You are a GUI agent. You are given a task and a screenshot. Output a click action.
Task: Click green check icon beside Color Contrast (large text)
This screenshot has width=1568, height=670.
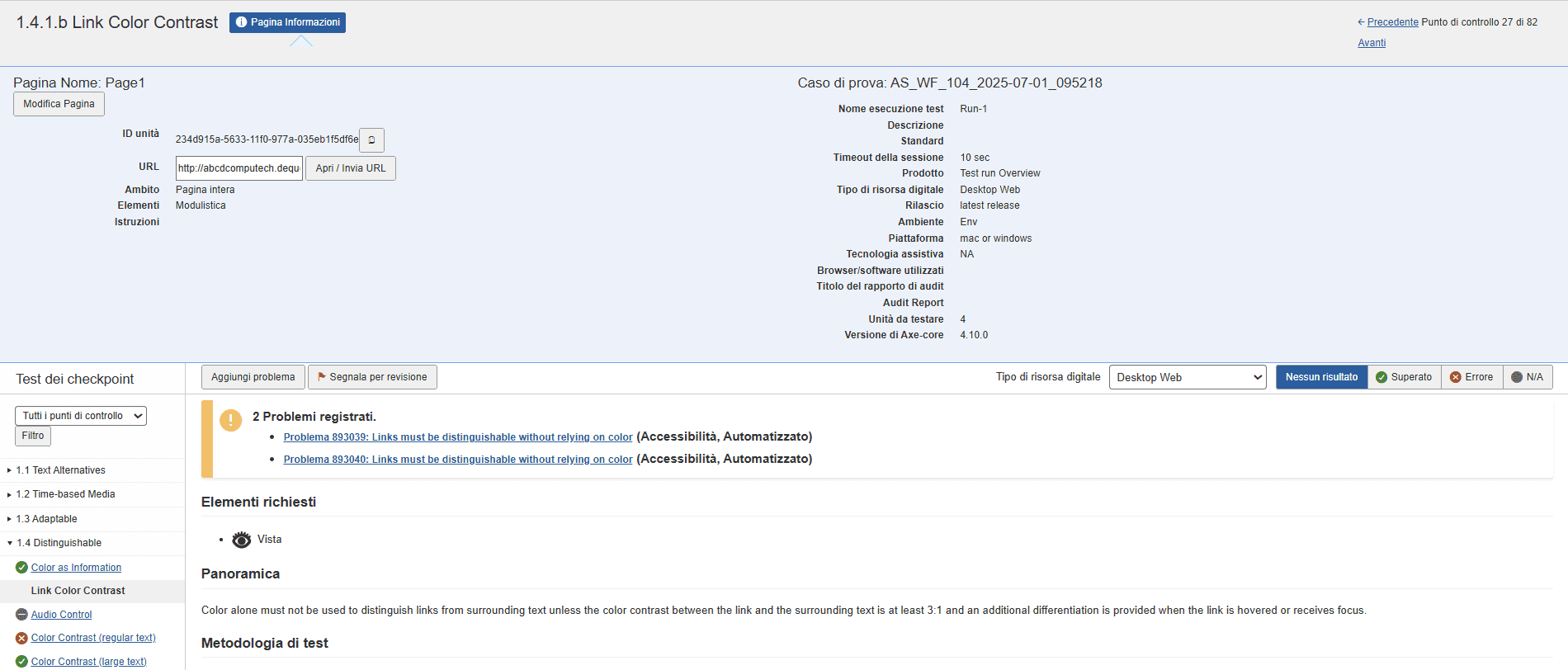(x=21, y=662)
